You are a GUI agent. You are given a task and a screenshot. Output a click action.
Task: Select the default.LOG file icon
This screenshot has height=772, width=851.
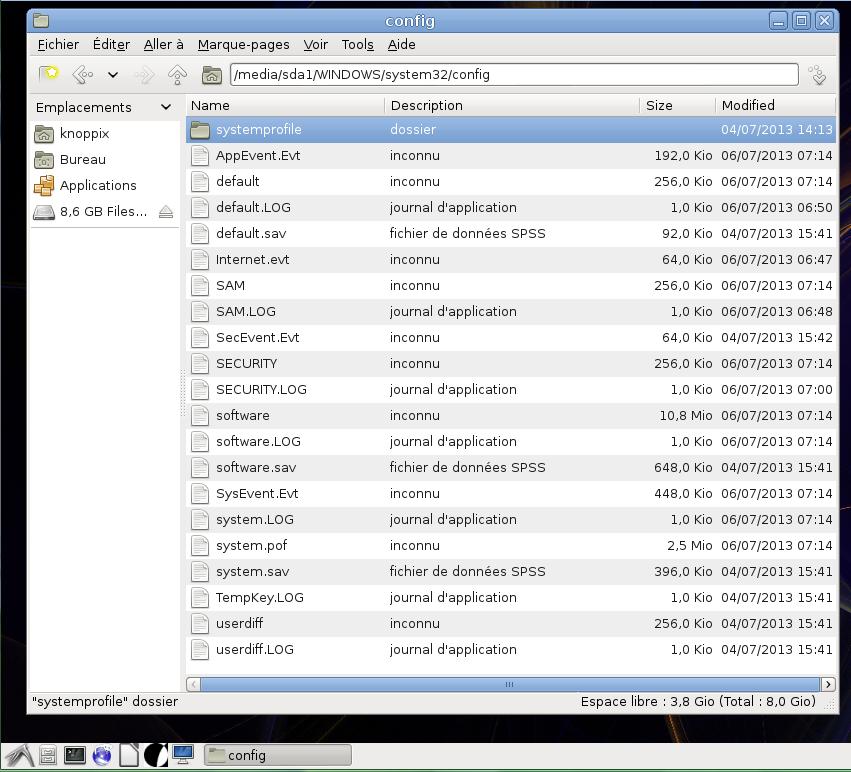tap(200, 208)
